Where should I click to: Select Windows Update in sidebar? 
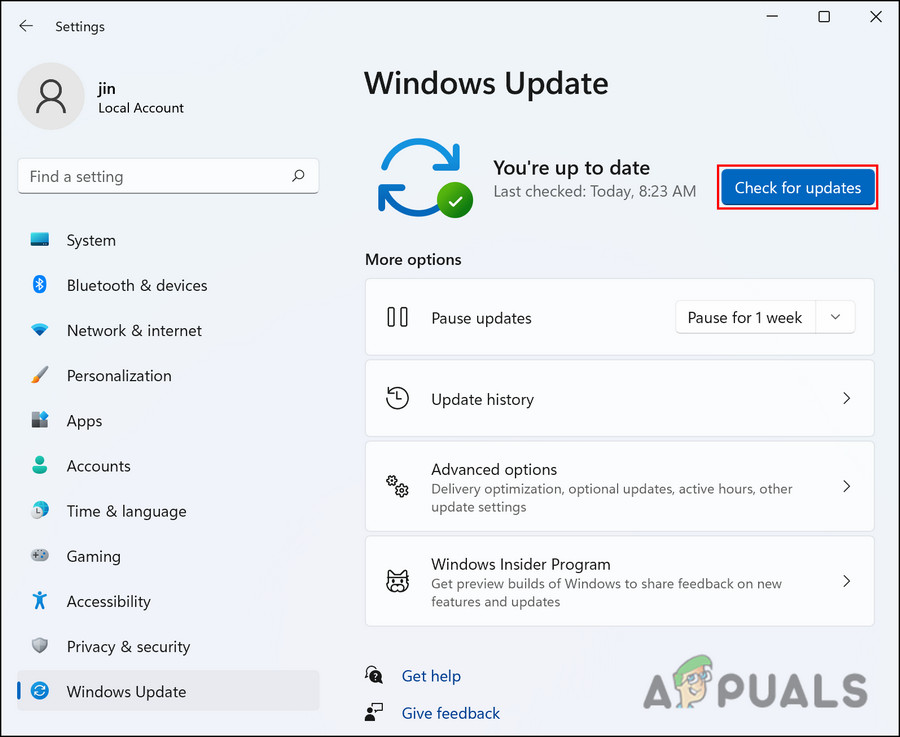point(168,691)
